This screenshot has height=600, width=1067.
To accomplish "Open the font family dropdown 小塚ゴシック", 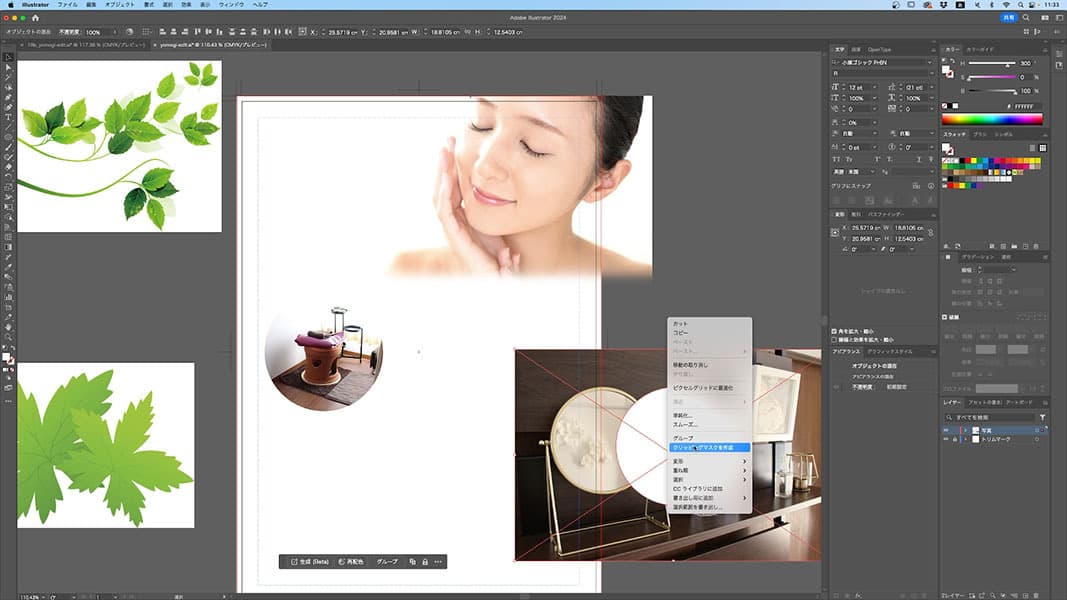I will [928, 62].
